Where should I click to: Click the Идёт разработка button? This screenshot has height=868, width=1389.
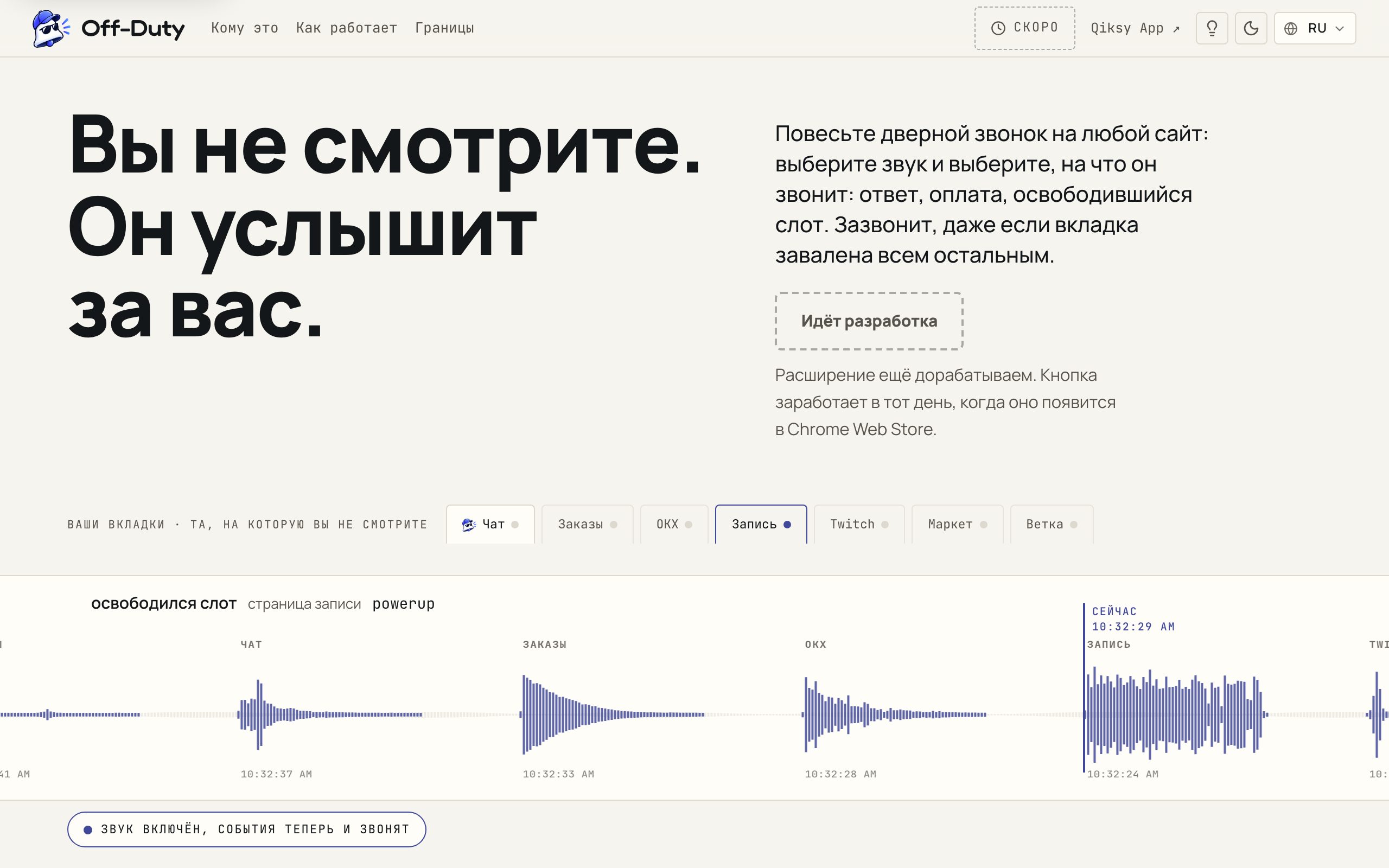tap(869, 321)
